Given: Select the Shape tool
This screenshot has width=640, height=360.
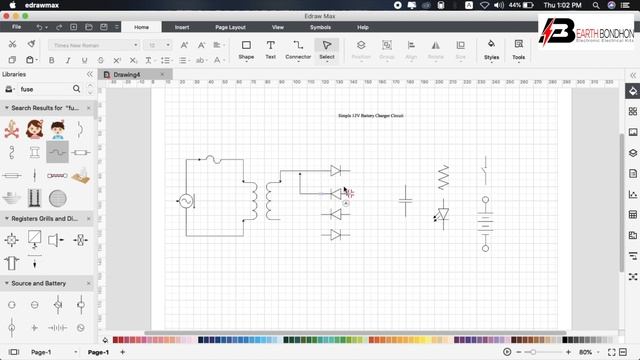Looking at the screenshot, I should 246,50.
